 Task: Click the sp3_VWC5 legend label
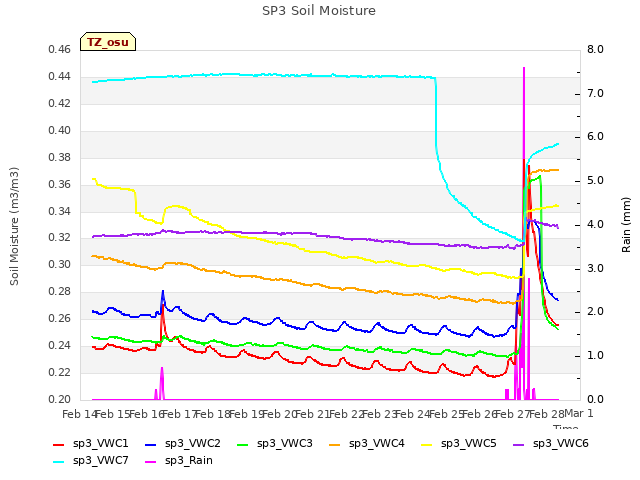coord(469,443)
